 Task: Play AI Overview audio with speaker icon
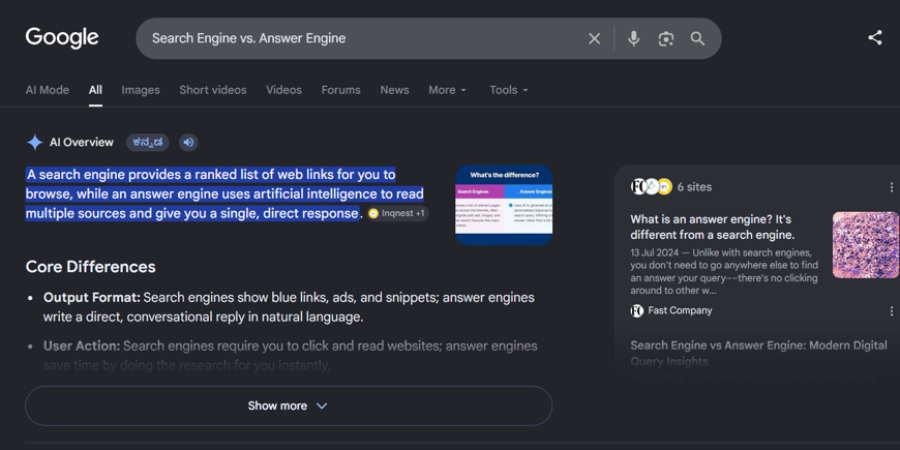[x=189, y=142]
